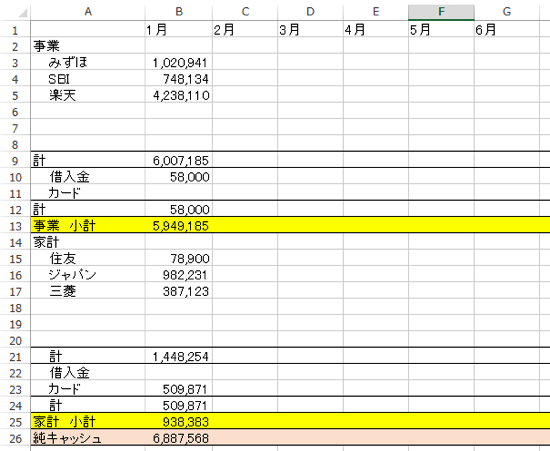This screenshot has width=550, height=451.
Task: Click the 1月 header cell
Action: pos(179,30)
